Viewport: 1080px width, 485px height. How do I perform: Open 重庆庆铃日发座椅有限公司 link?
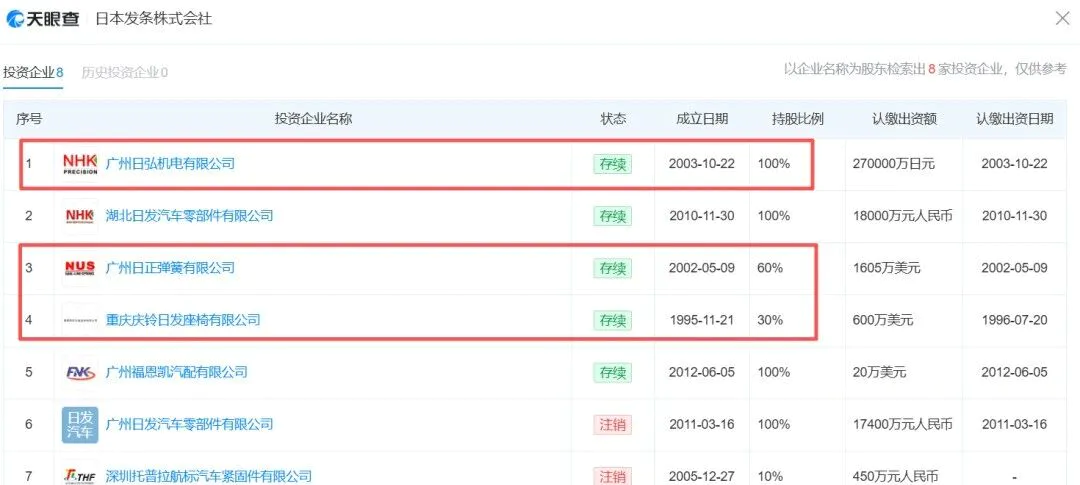tap(183, 320)
